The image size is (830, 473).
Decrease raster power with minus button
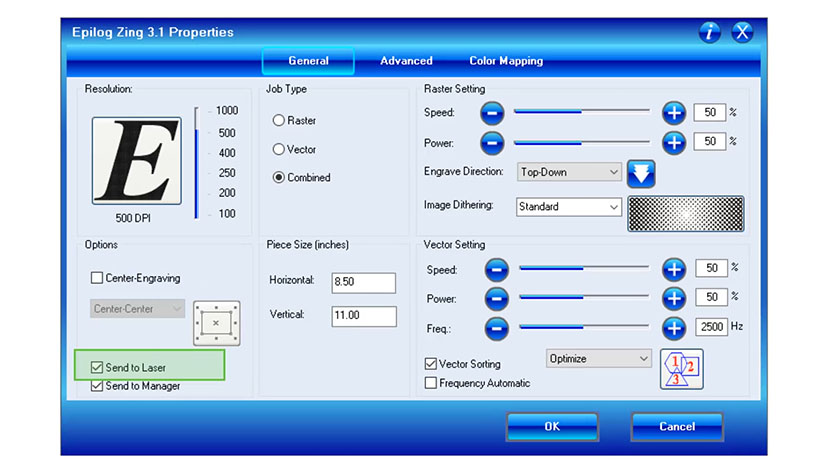[492, 142]
